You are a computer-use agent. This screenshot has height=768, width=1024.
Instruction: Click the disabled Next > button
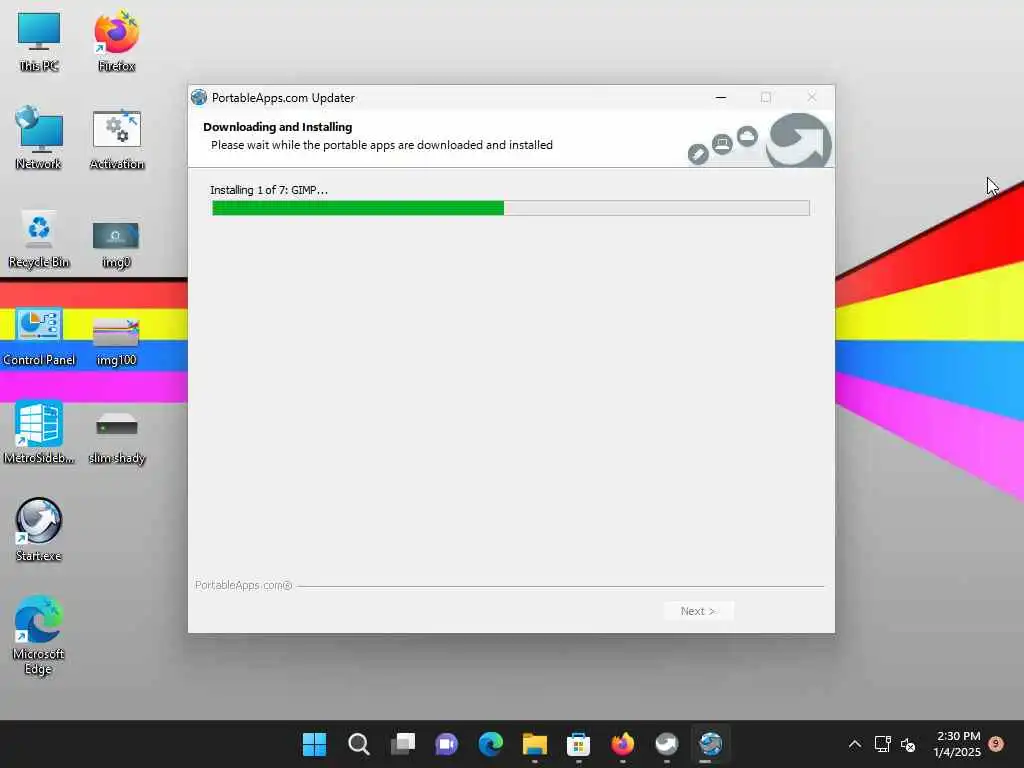[699, 611]
